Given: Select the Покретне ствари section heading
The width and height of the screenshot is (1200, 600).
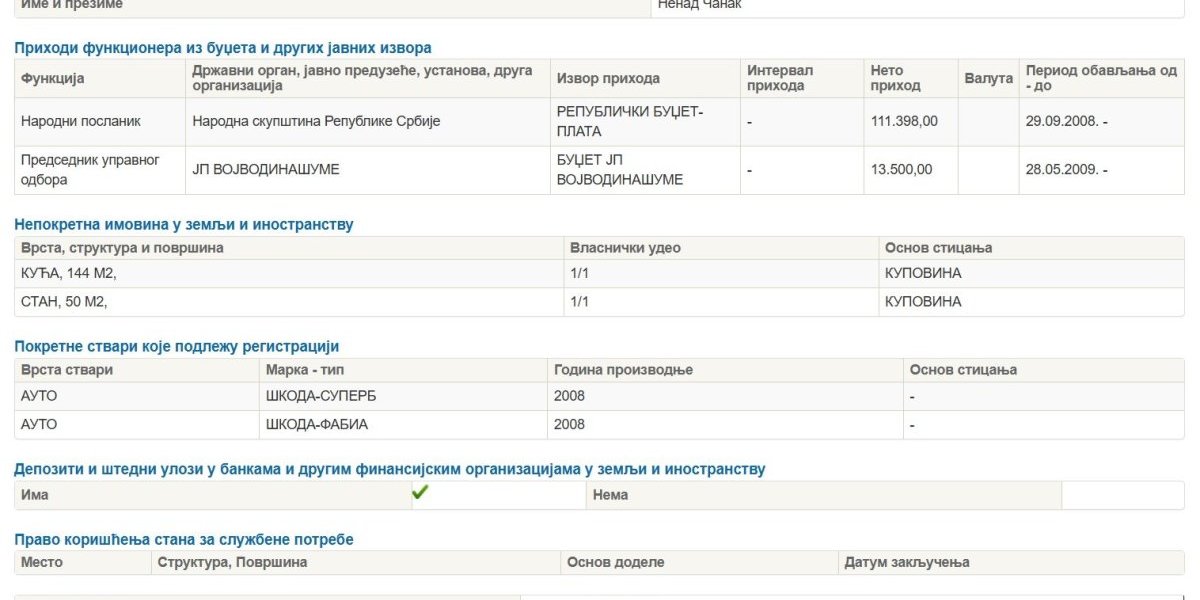Looking at the screenshot, I should 177,346.
